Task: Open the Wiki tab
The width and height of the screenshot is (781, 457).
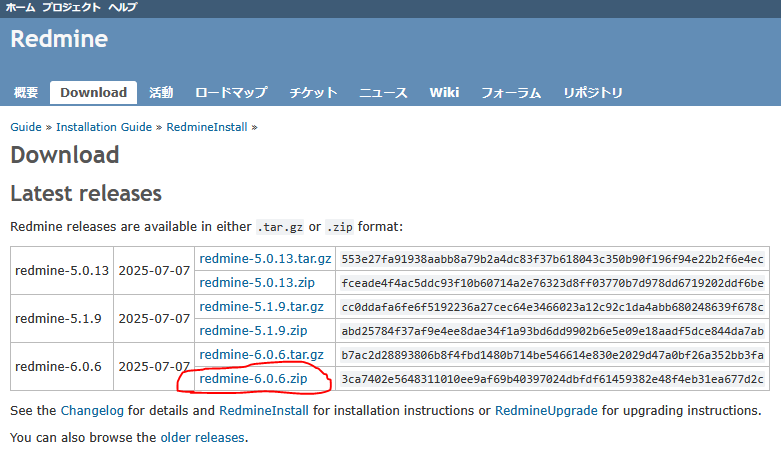Action: pyautogui.click(x=444, y=93)
